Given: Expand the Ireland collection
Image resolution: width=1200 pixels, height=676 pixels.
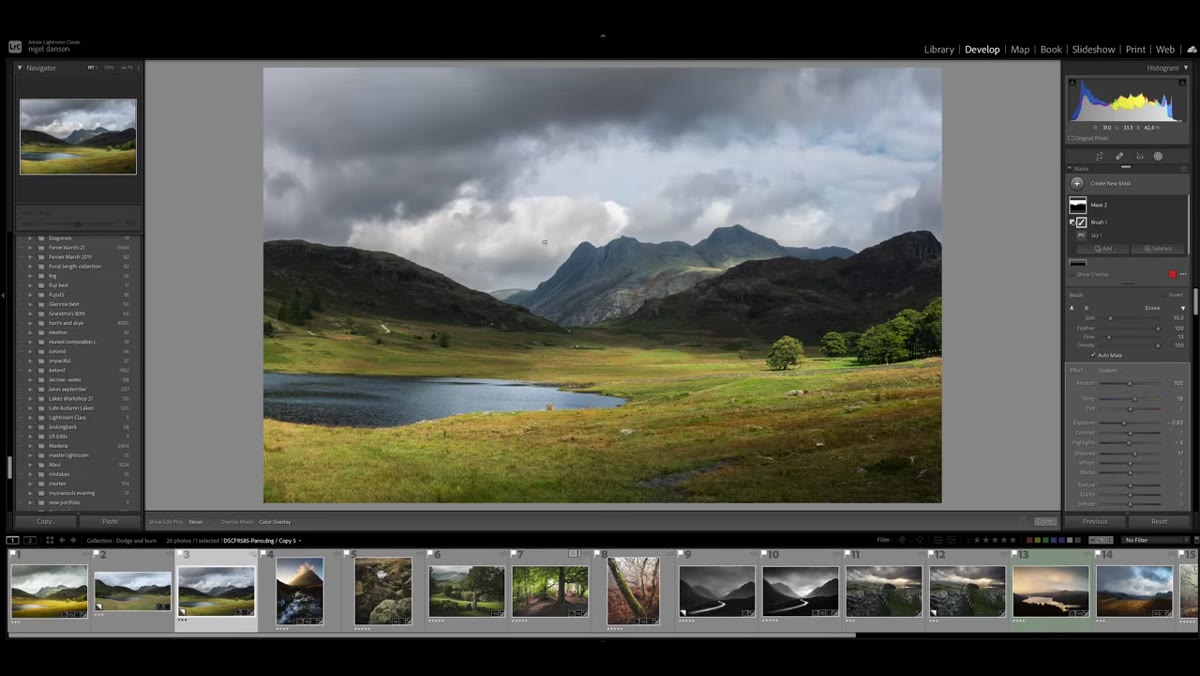Looking at the screenshot, I should coord(30,370).
